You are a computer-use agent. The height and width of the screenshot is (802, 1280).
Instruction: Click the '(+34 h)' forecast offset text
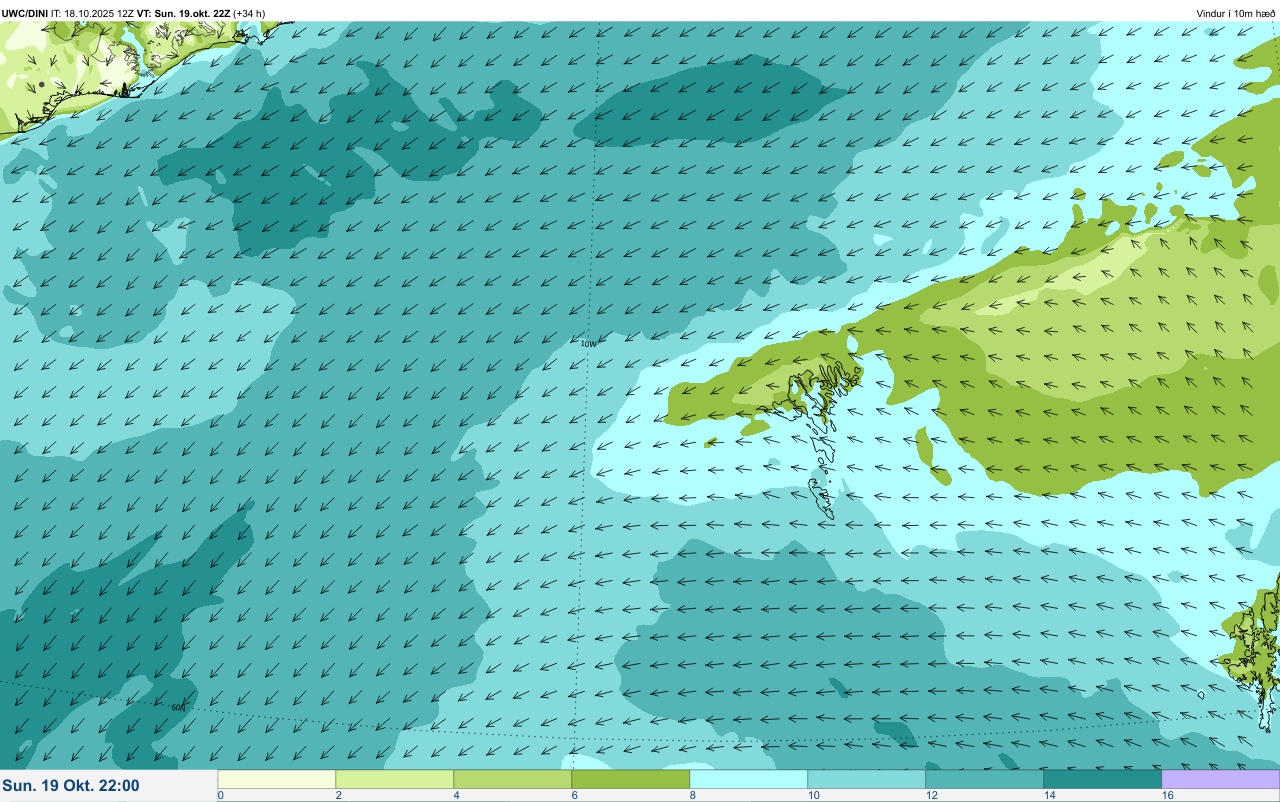coord(250,13)
